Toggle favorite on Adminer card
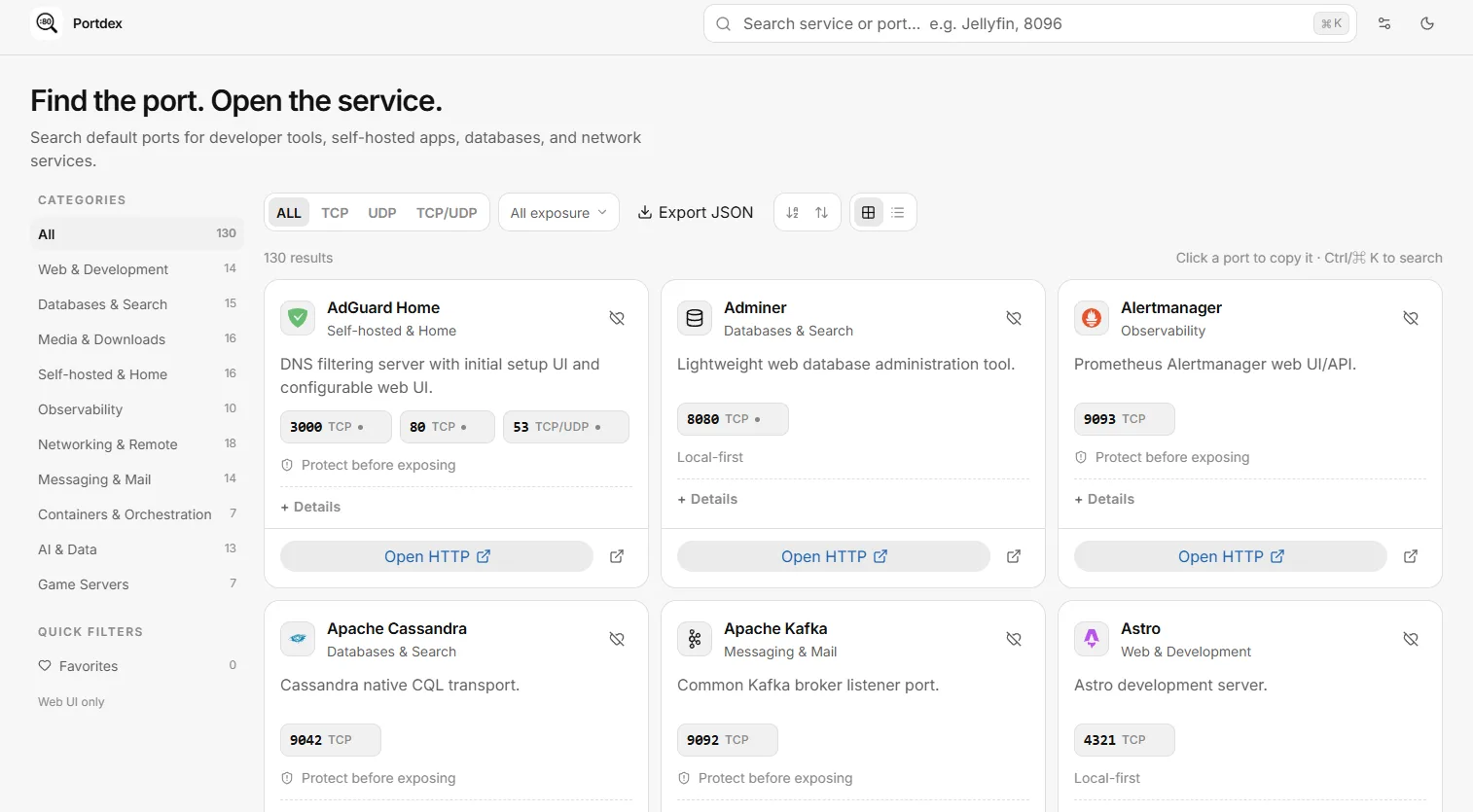Viewport: 1473px width, 812px height. pyautogui.click(x=1014, y=318)
